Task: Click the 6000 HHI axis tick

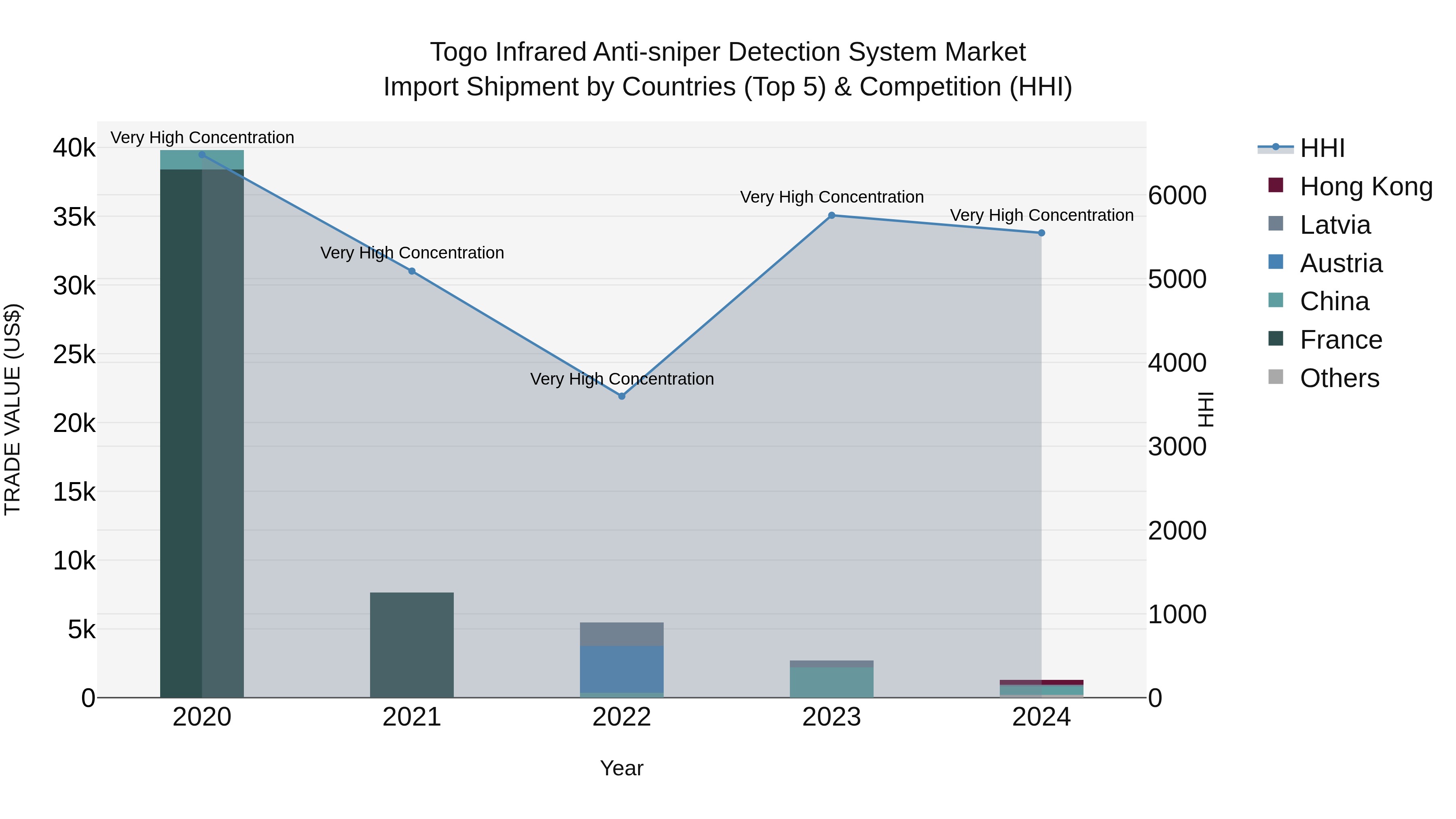Action: click(x=1177, y=196)
